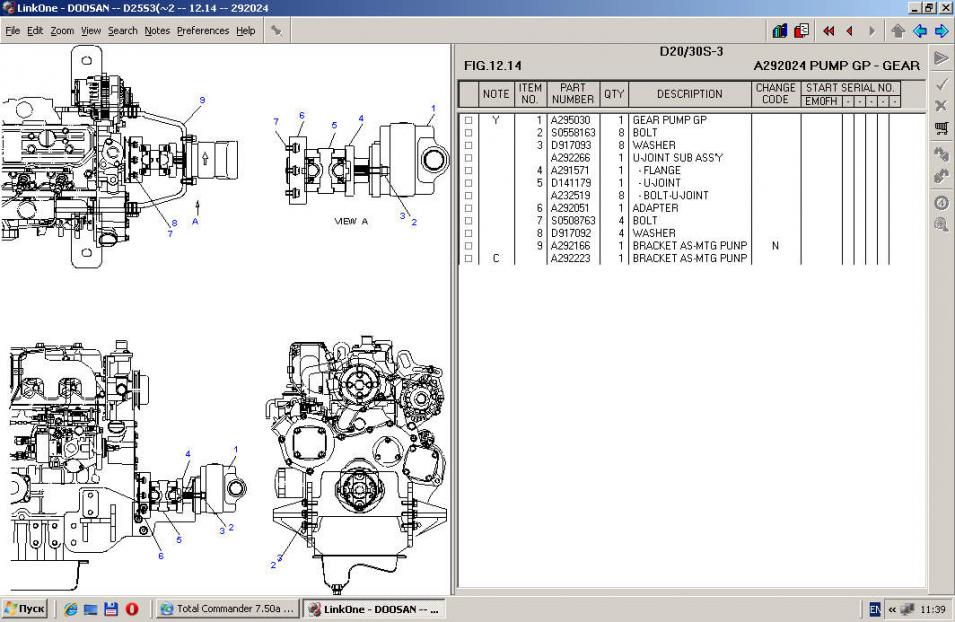Click the network tray icon near clock
The image size is (955, 622).
click(907, 609)
